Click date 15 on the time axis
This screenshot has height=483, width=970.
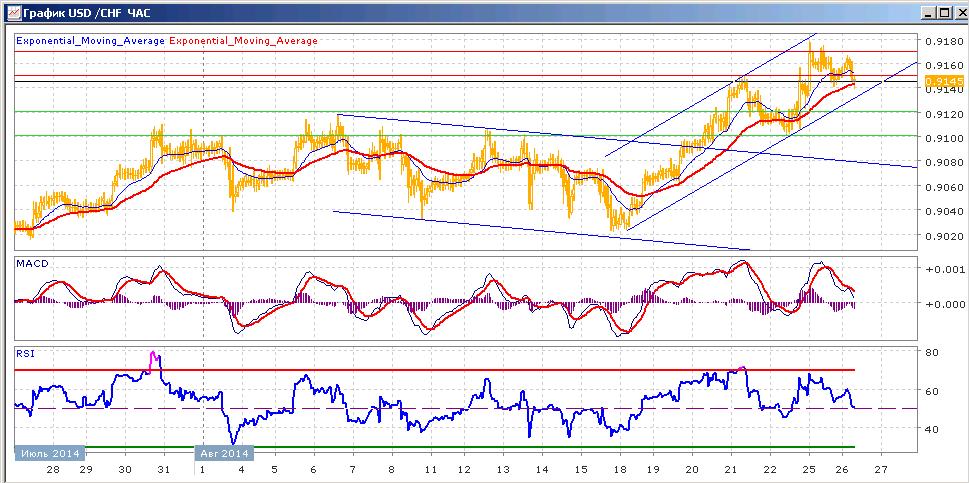click(x=582, y=470)
